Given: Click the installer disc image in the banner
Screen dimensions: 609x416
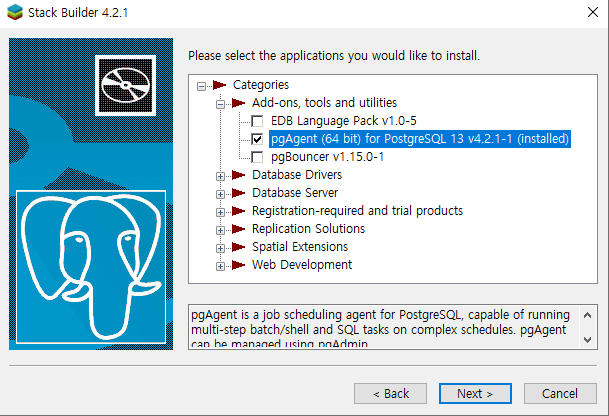Looking at the screenshot, I should click(x=125, y=85).
